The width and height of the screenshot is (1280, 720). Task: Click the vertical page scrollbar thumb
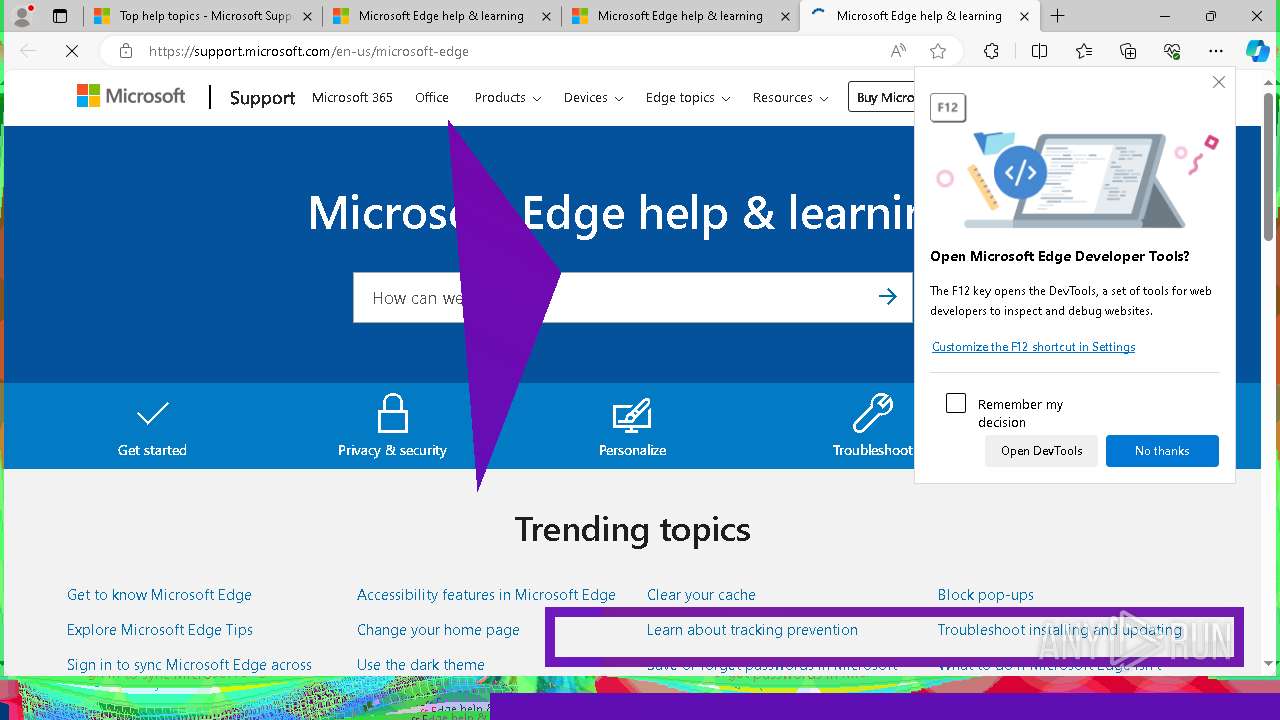1268,166
